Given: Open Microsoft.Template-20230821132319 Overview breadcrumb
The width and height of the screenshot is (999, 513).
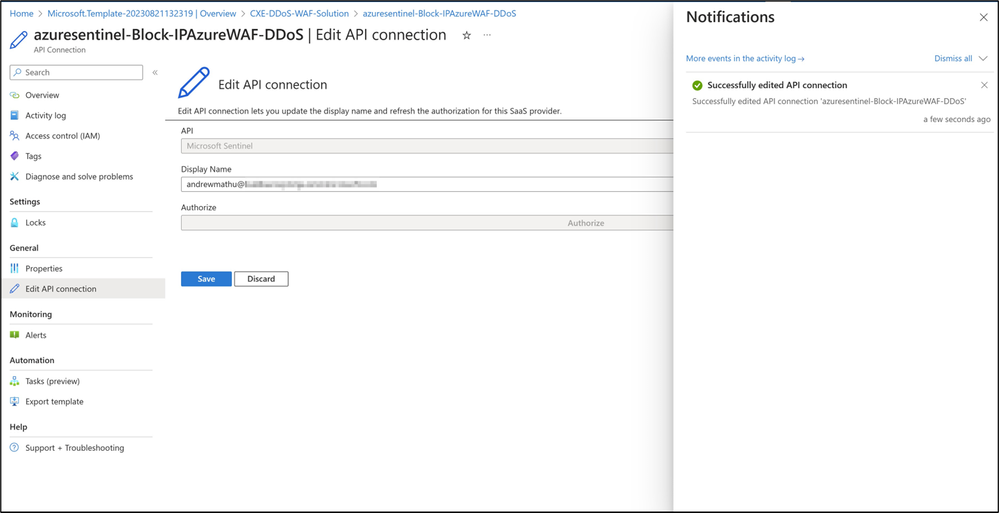Looking at the screenshot, I should click(x=141, y=13).
